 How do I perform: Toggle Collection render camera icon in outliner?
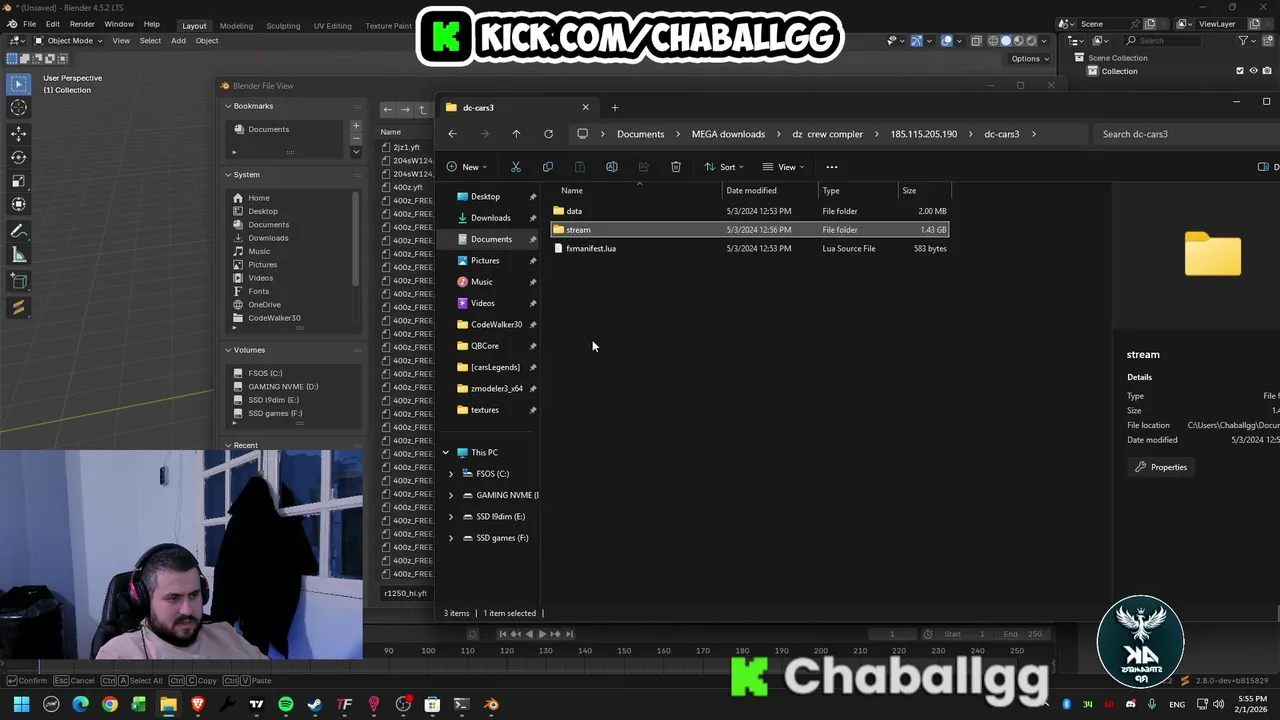pos(1266,71)
